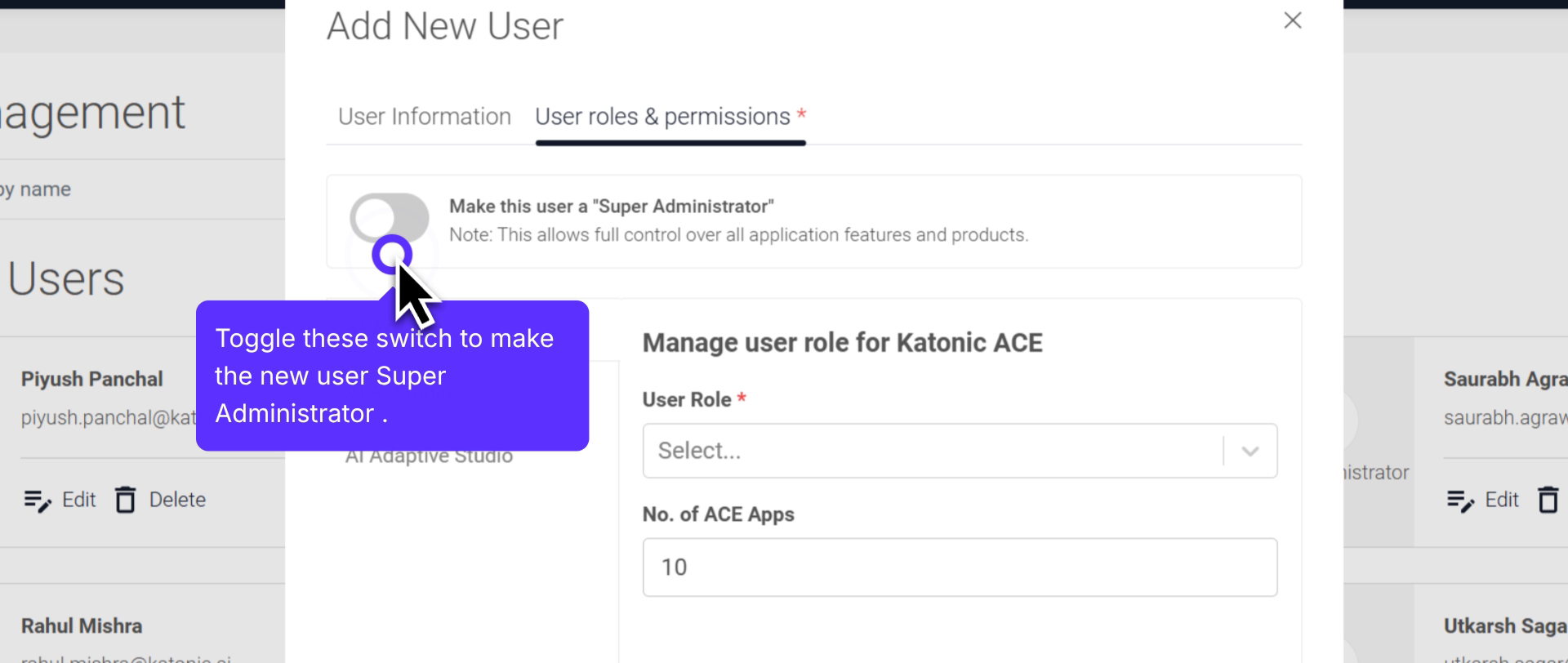Open the User Role select dropdown

tap(931, 451)
